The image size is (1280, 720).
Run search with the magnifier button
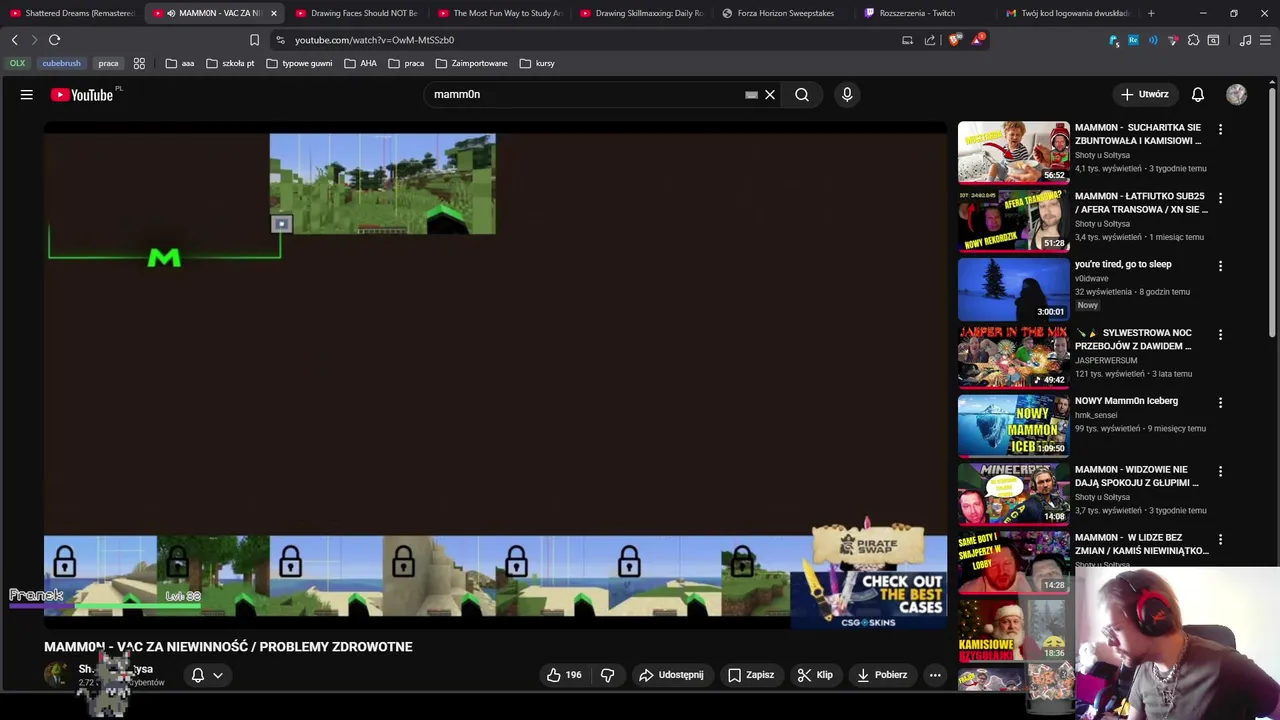point(802,94)
